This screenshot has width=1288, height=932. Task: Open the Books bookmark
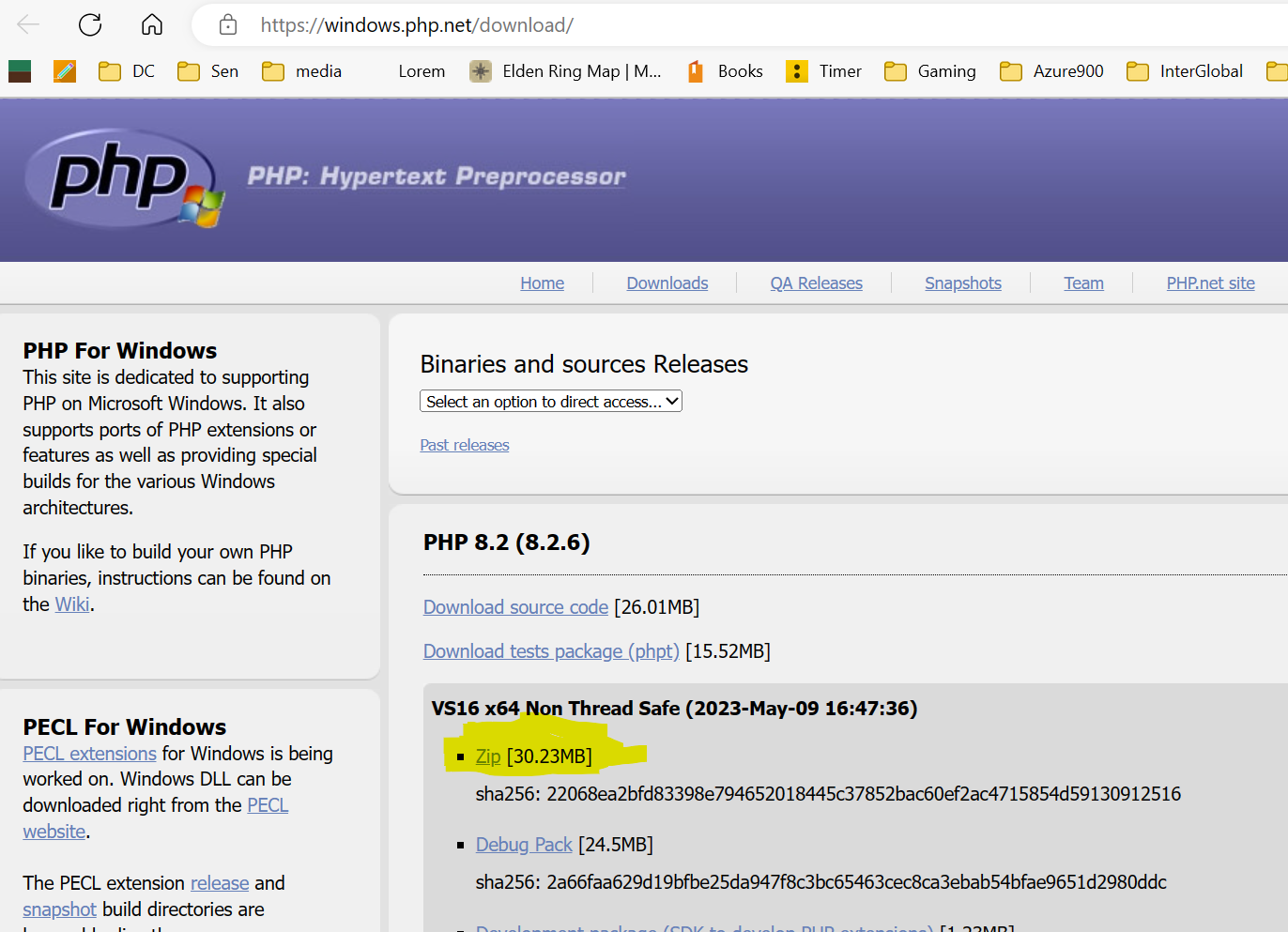tap(725, 71)
